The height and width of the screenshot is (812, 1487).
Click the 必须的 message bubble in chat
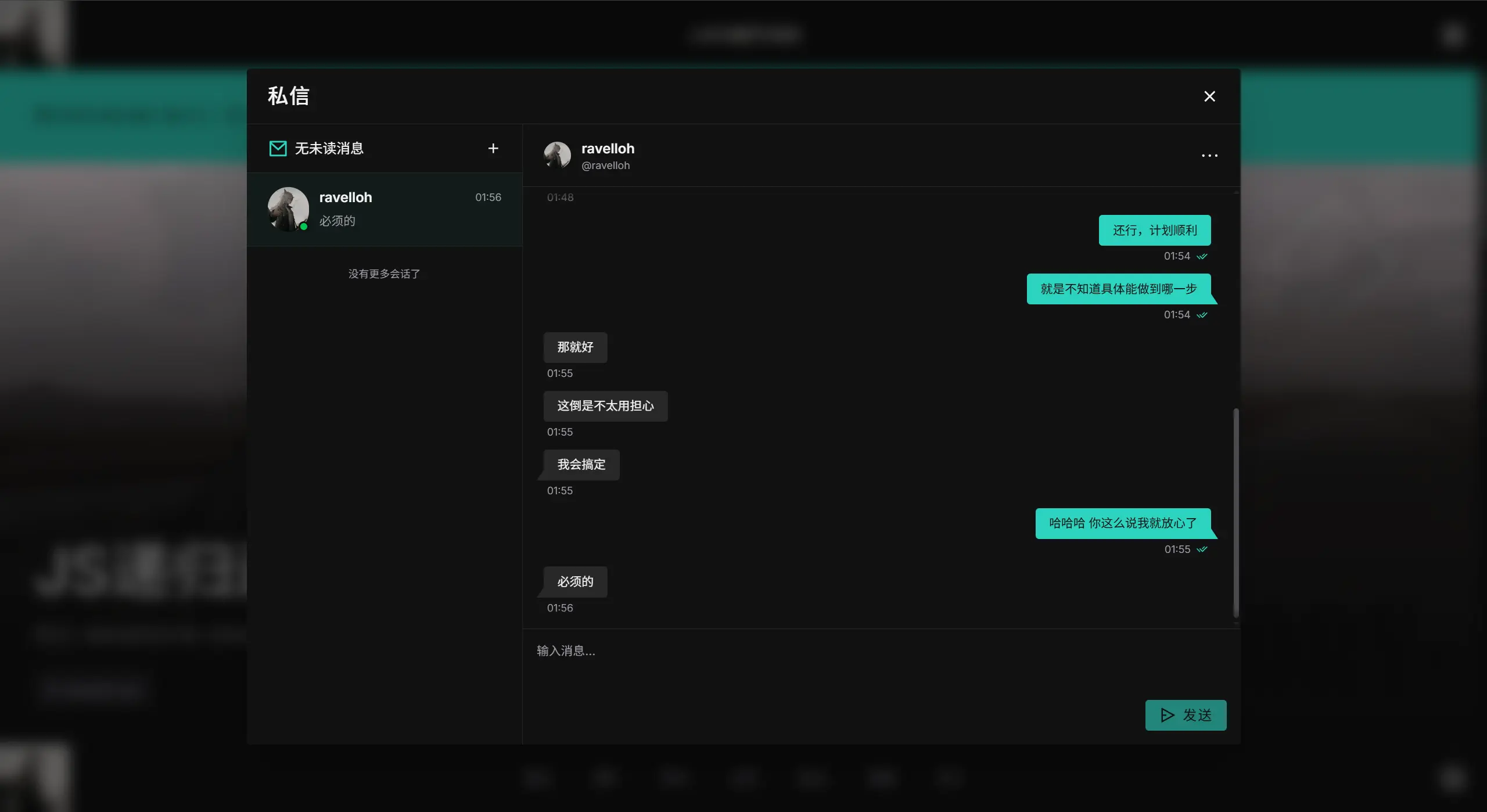pyautogui.click(x=575, y=582)
